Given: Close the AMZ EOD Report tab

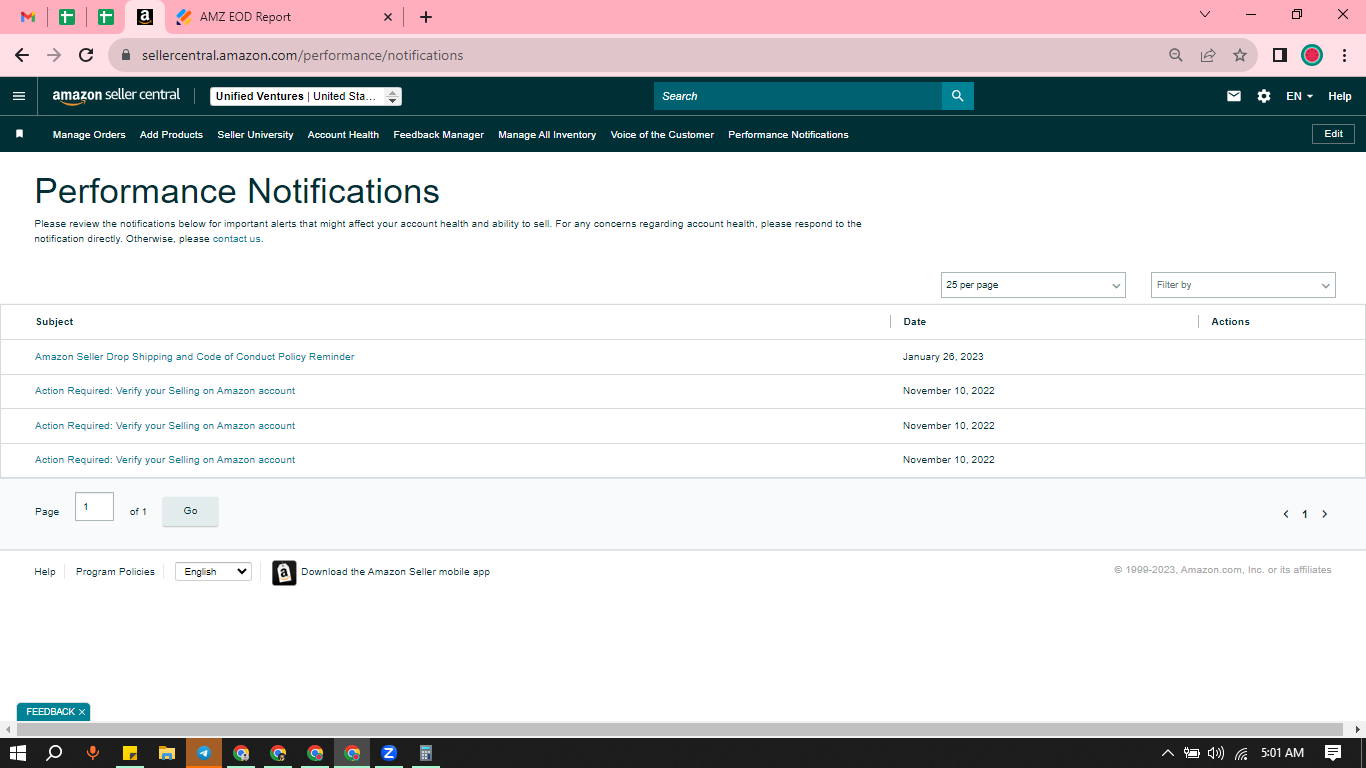Looking at the screenshot, I should pos(389,17).
